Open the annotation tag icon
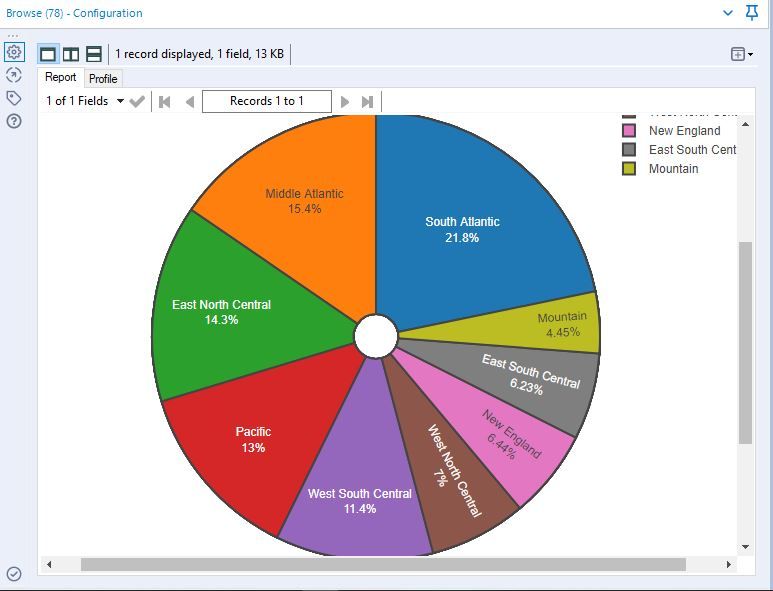Viewport: 773px width, 591px height. tap(14, 98)
